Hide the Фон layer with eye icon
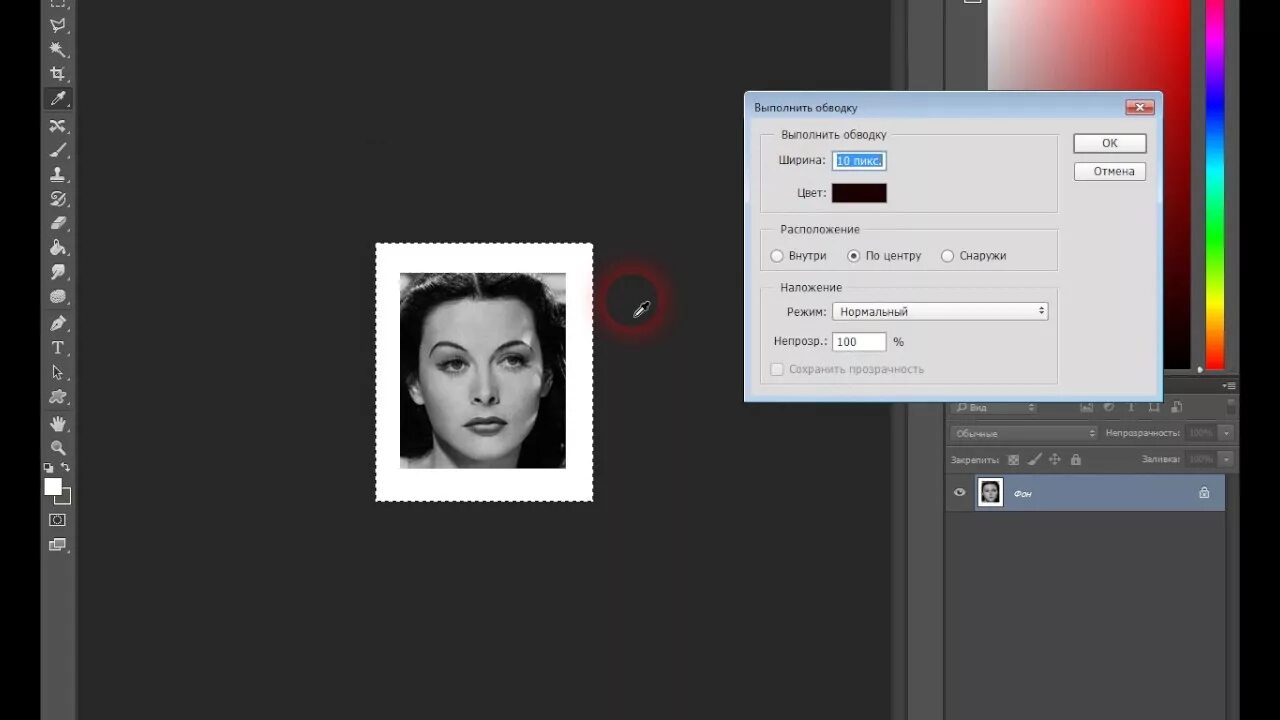This screenshot has width=1280, height=720. tap(960, 492)
